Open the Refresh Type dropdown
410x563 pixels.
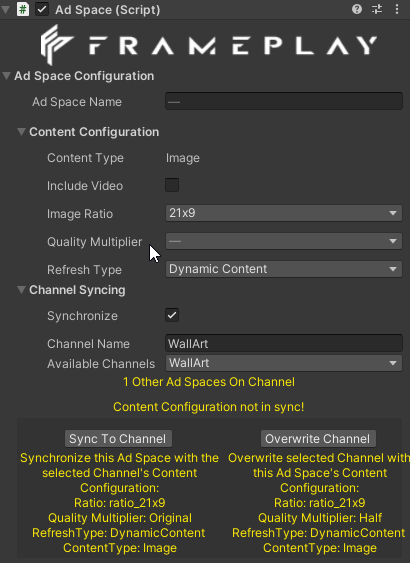coord(284,269)
